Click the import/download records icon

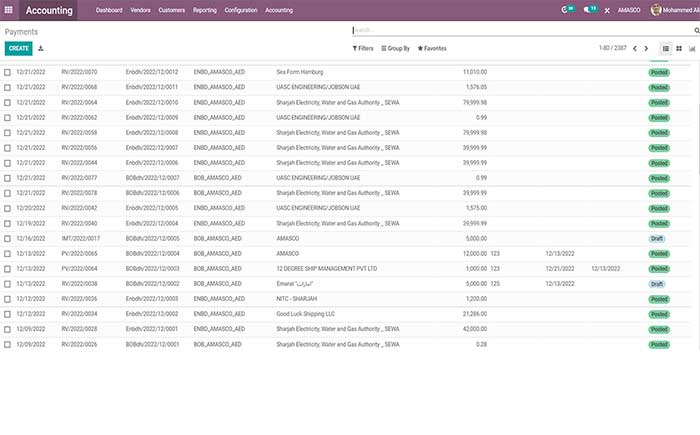41,48
